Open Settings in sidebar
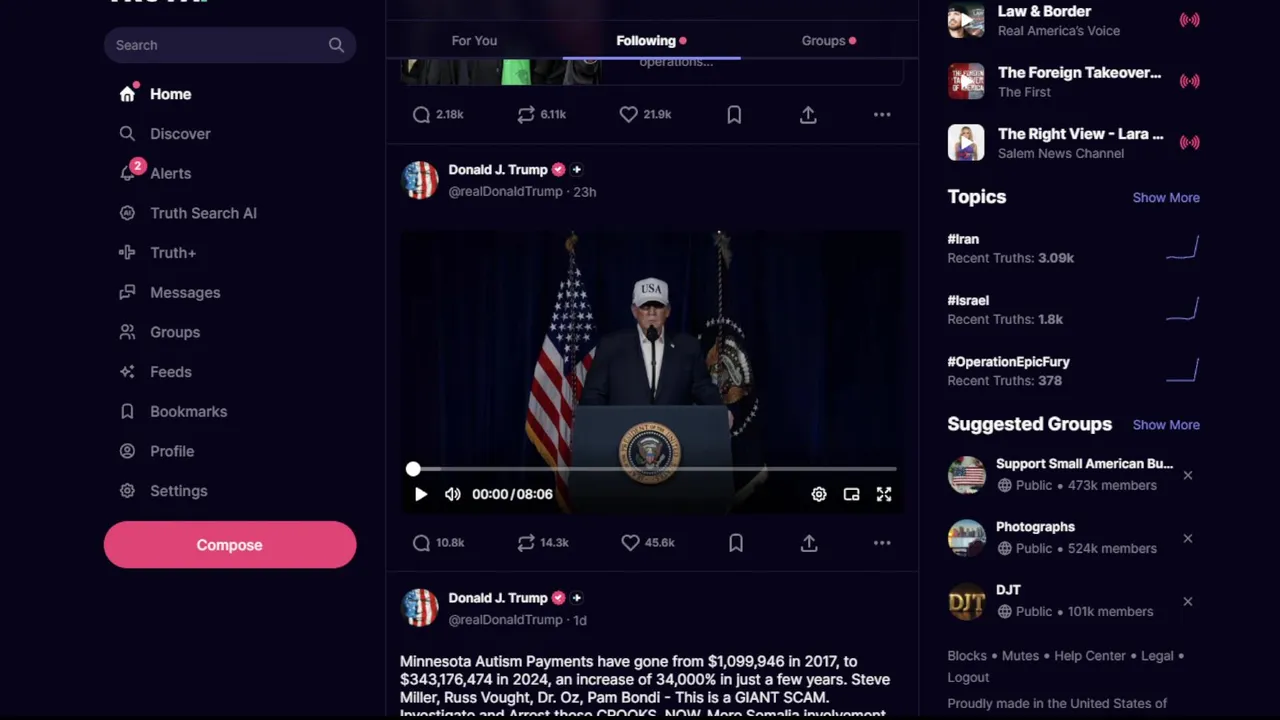Viewport: 1280px width, 720px height. pos(164,491)
